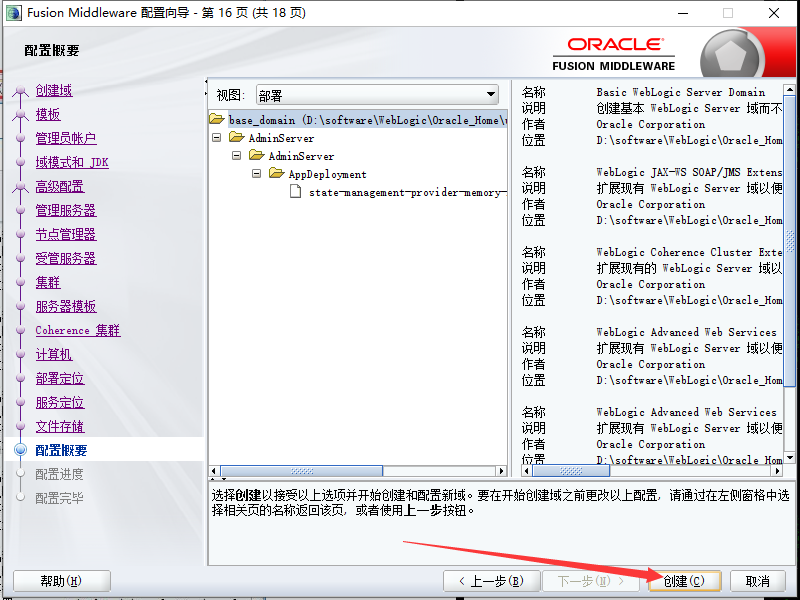Viewport: 800px width, 600px height.
Task: Click the 上一步(B) back button
Action: [491, 581]
